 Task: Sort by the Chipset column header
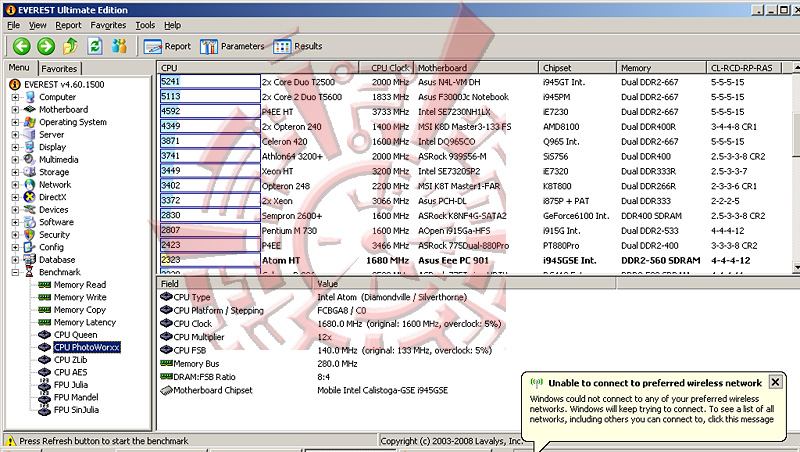click(x=578, y=68)
